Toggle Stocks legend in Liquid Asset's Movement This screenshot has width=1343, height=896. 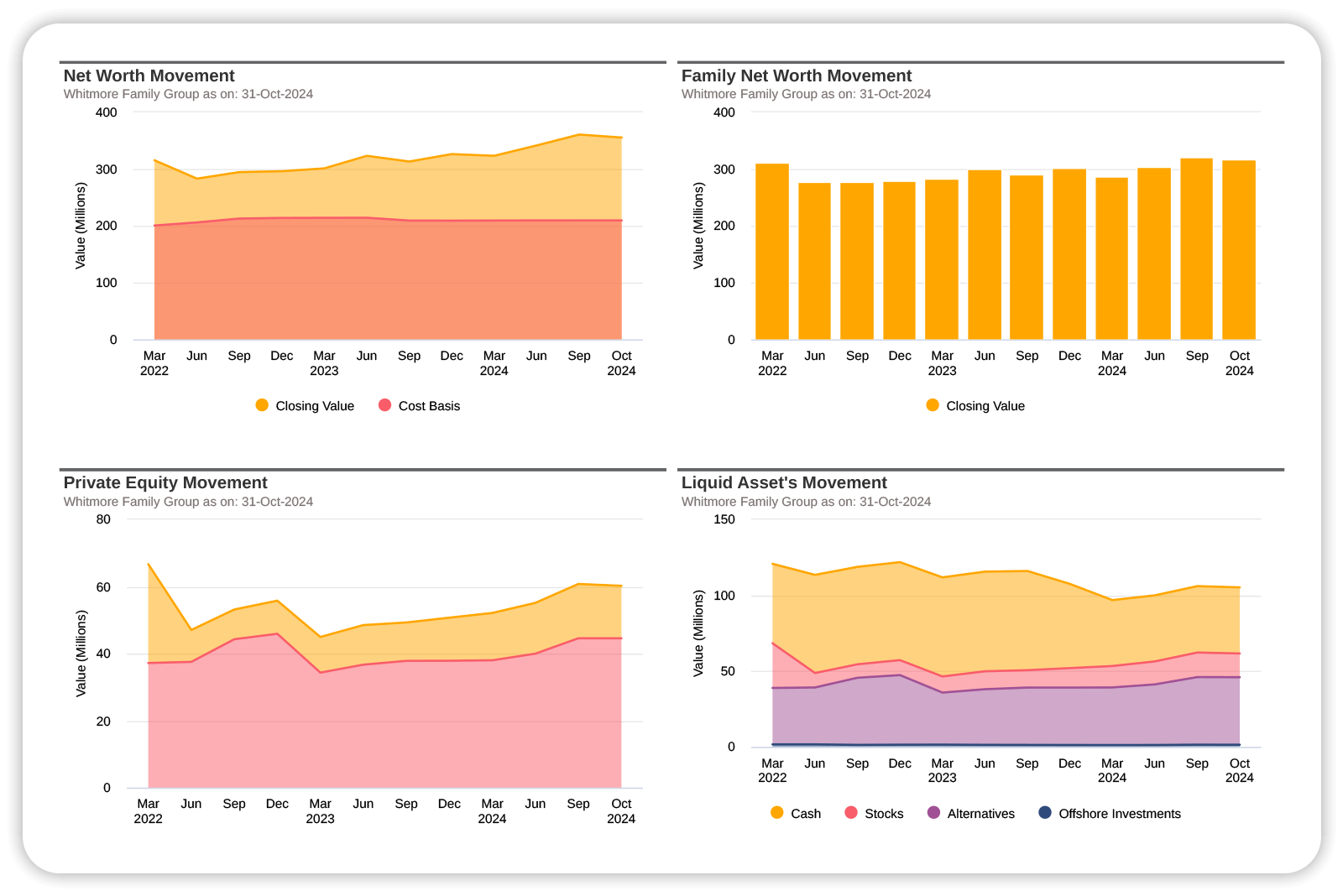874,814
